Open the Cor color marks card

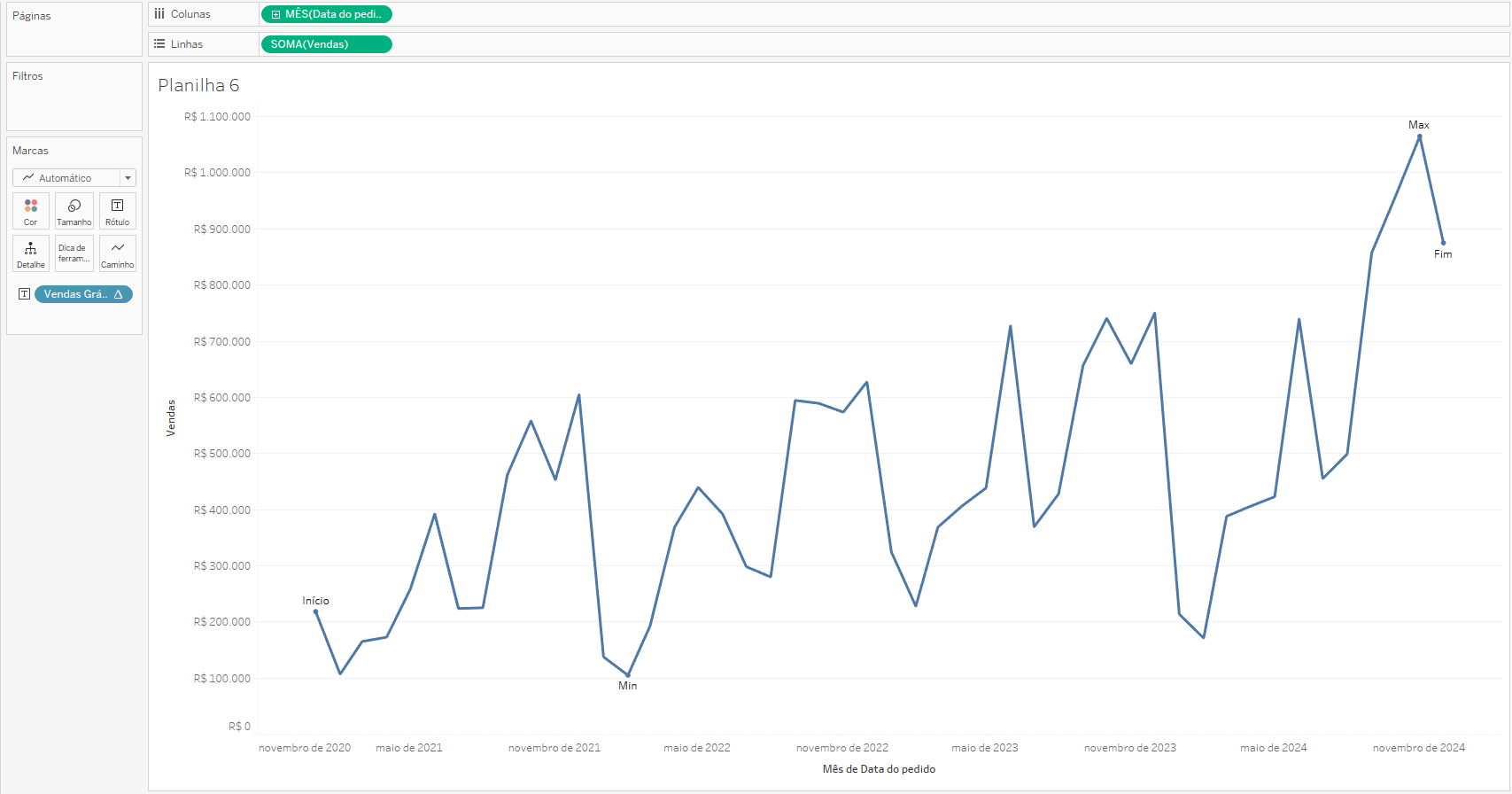pyautogui.click(x=31, y=211)
